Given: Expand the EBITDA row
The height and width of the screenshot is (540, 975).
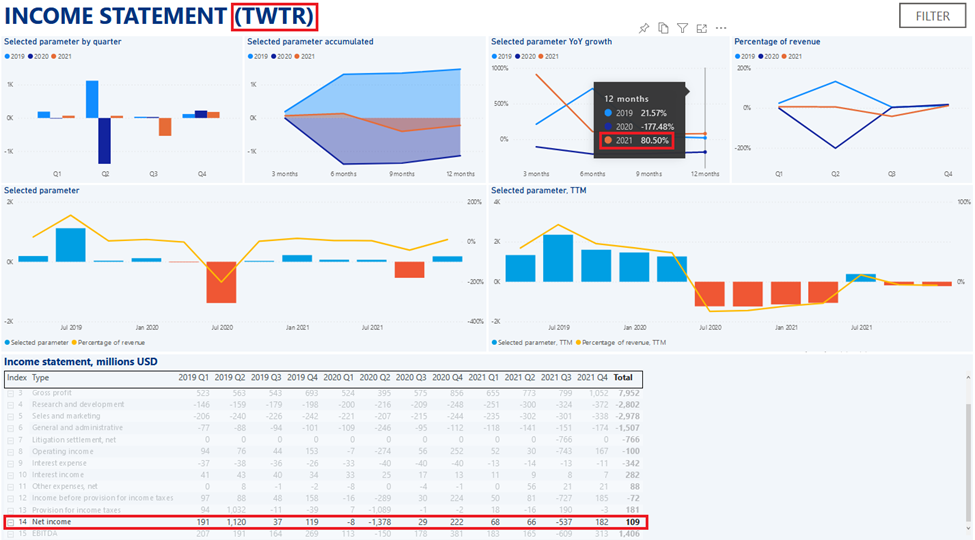Looking at the screenshot, I should 11,534.
